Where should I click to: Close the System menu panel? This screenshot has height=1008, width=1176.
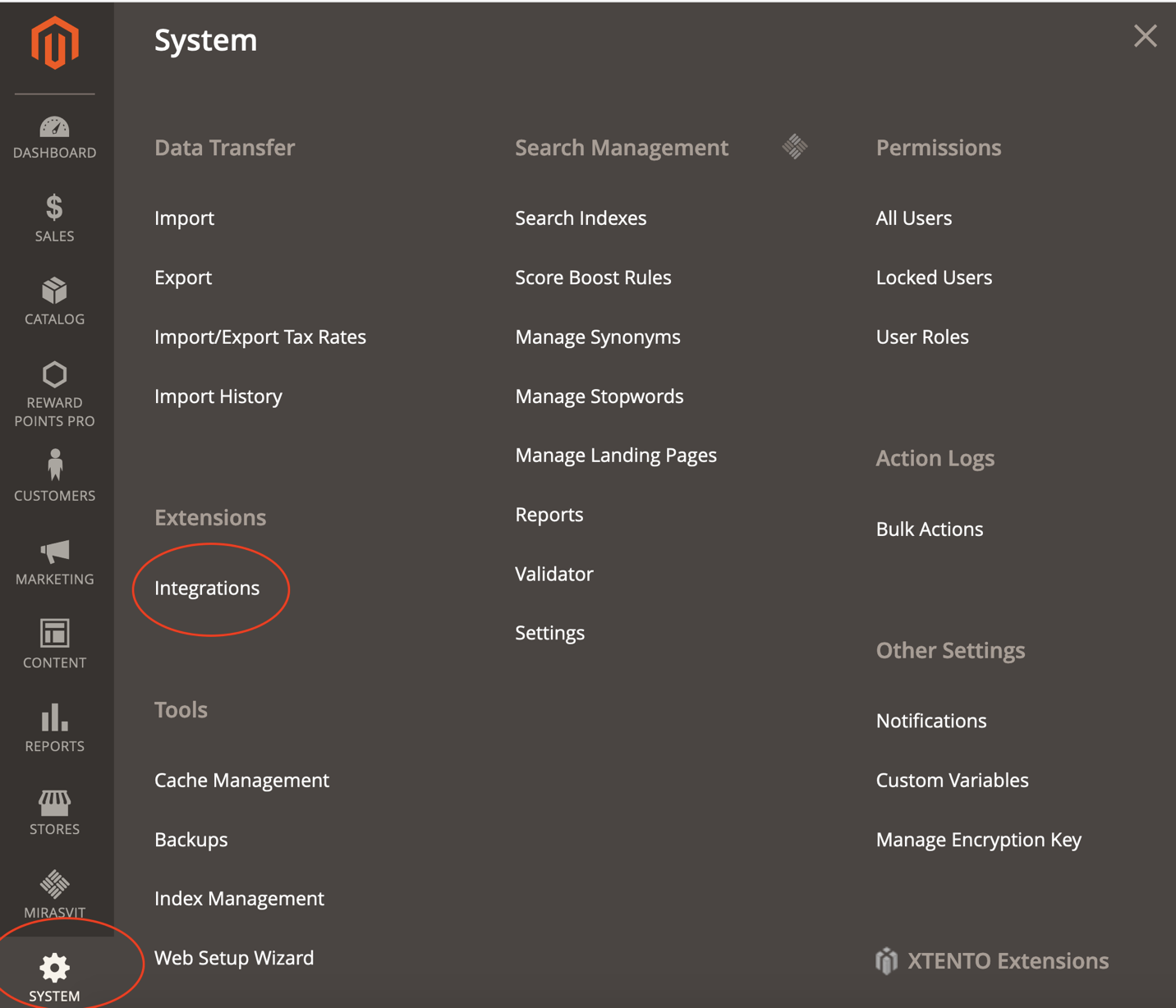[x=1145, y=36]
